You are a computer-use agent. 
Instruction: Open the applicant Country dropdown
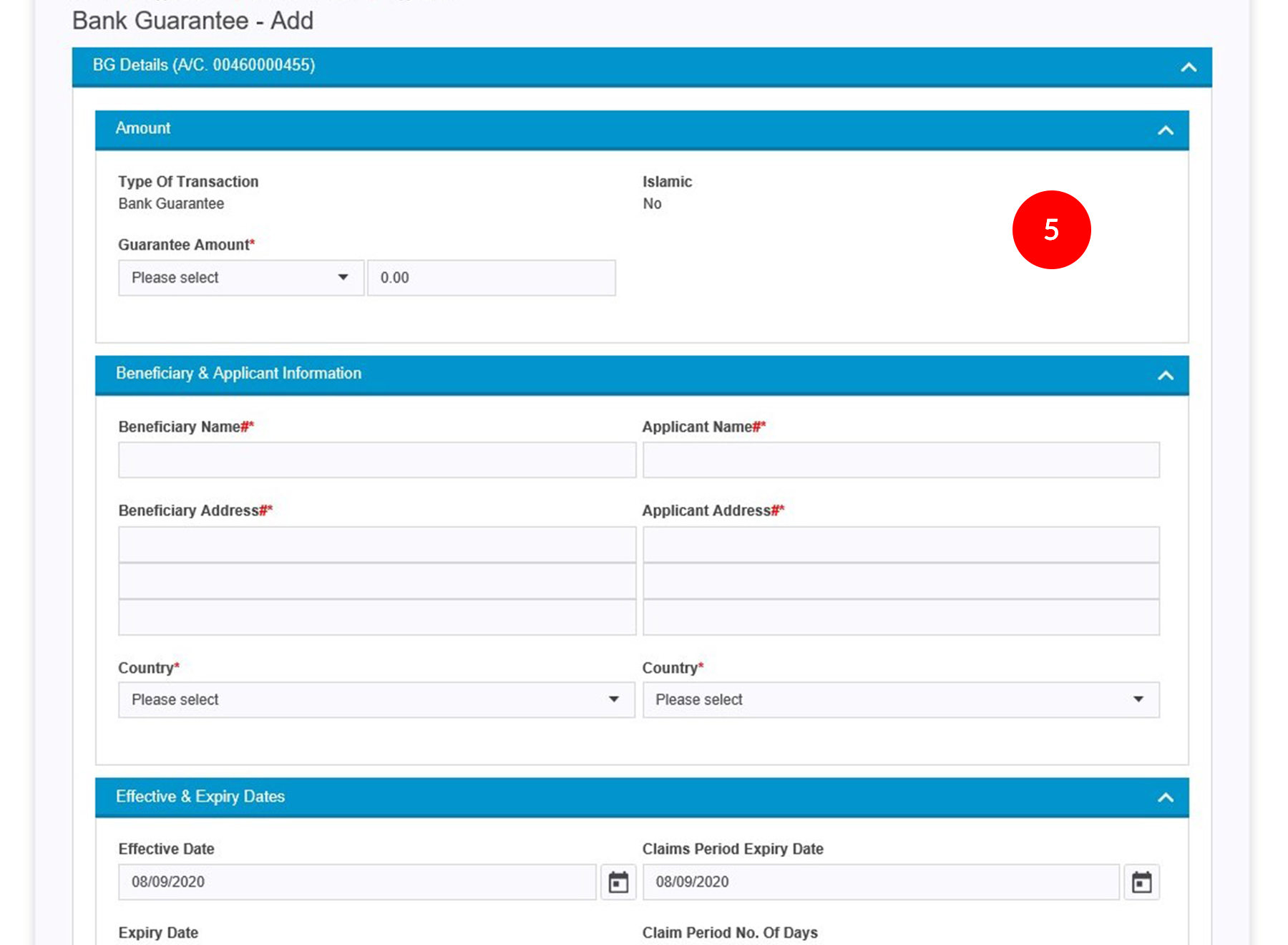coord(900,699)
